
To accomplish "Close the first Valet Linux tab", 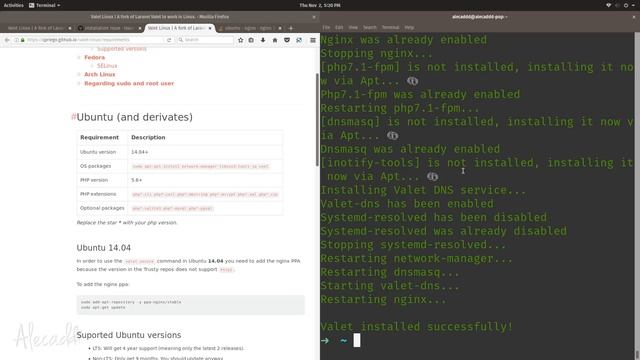I will pyautogui.click(x=70, y=28).
